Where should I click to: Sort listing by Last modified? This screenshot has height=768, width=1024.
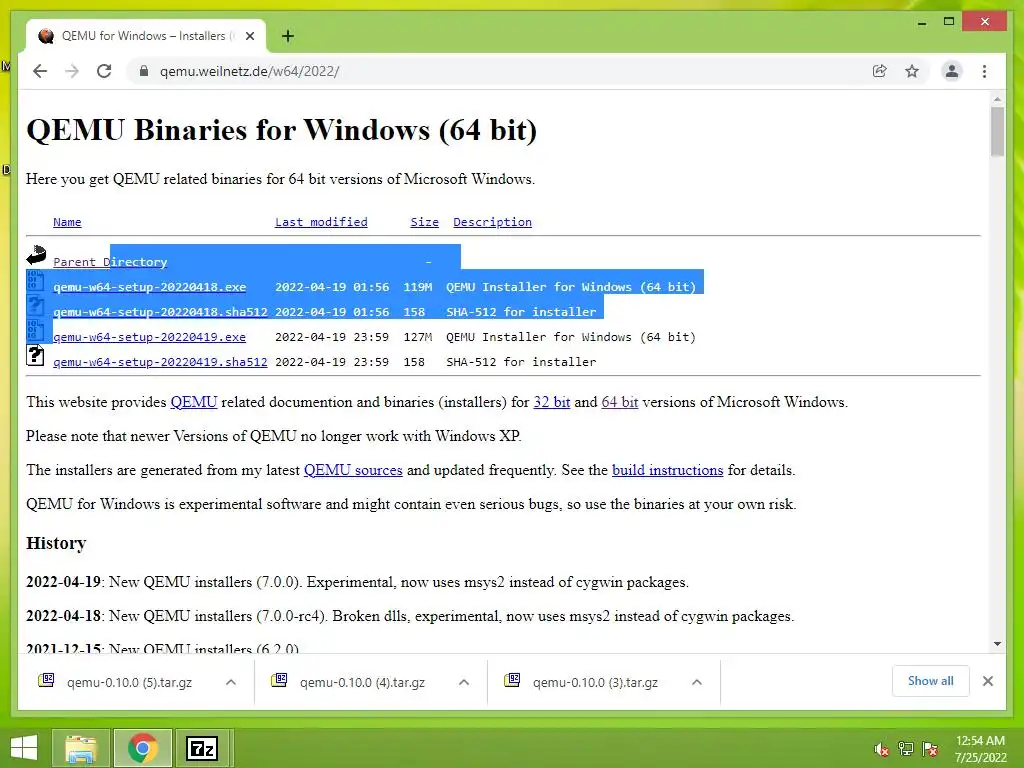(x=321, y=222)
